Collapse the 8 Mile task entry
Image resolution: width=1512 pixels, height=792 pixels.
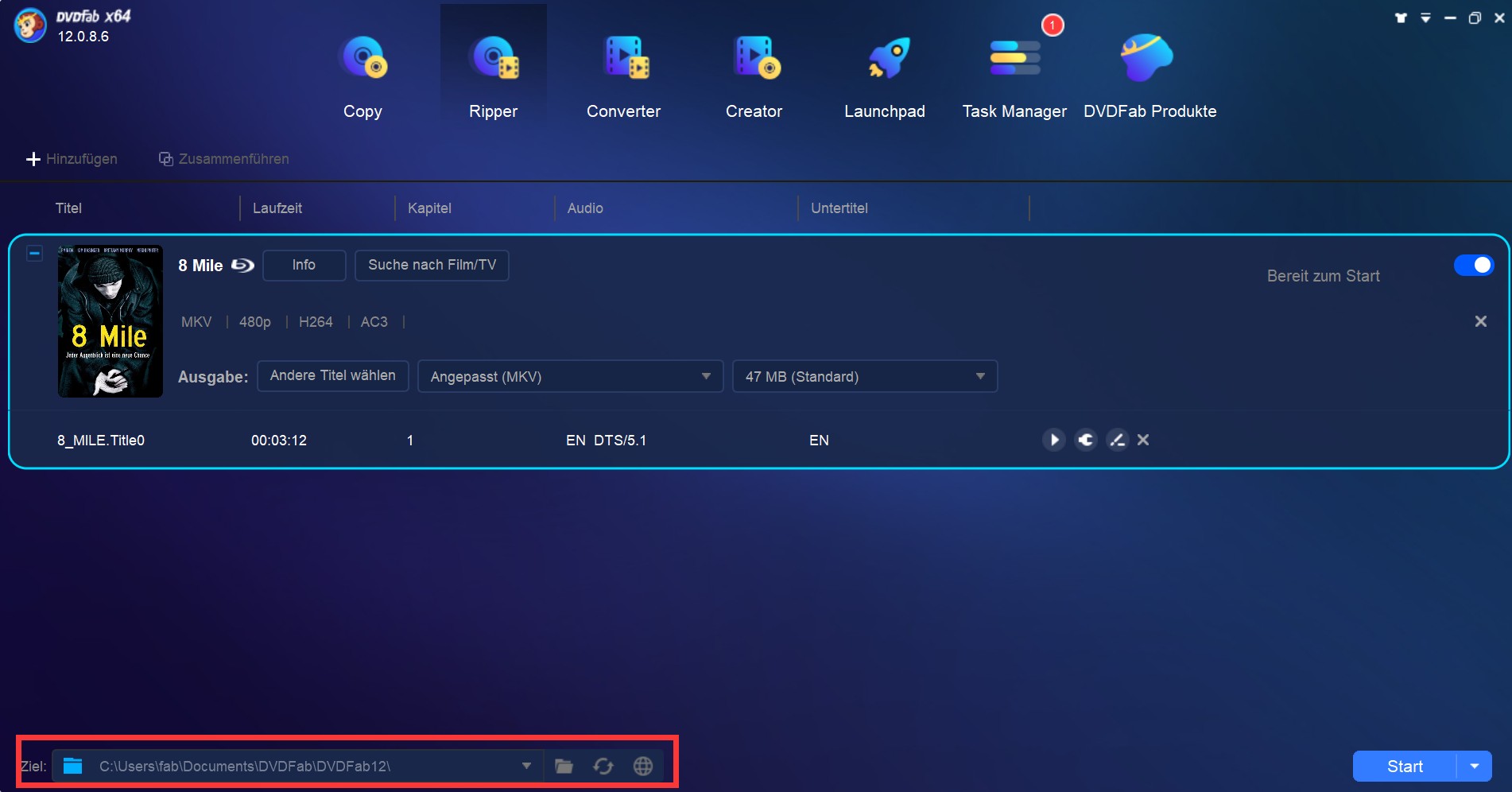click(x=34, y=254)
